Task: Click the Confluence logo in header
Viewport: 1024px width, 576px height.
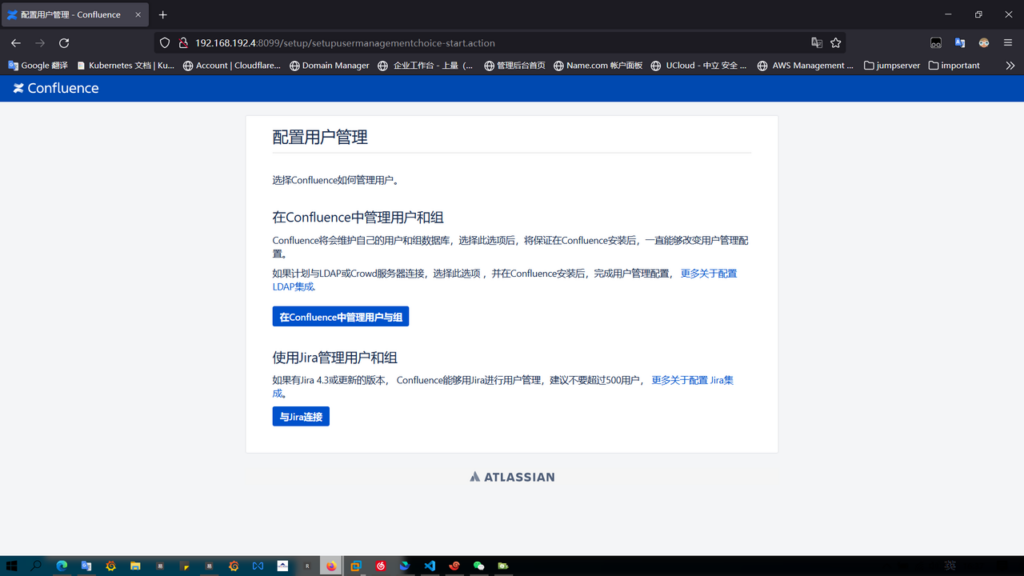Action: 56,88
